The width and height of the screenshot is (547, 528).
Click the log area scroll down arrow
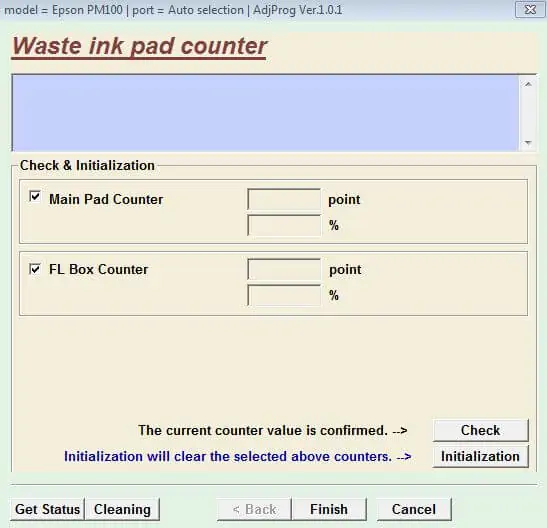coord(528,143)
